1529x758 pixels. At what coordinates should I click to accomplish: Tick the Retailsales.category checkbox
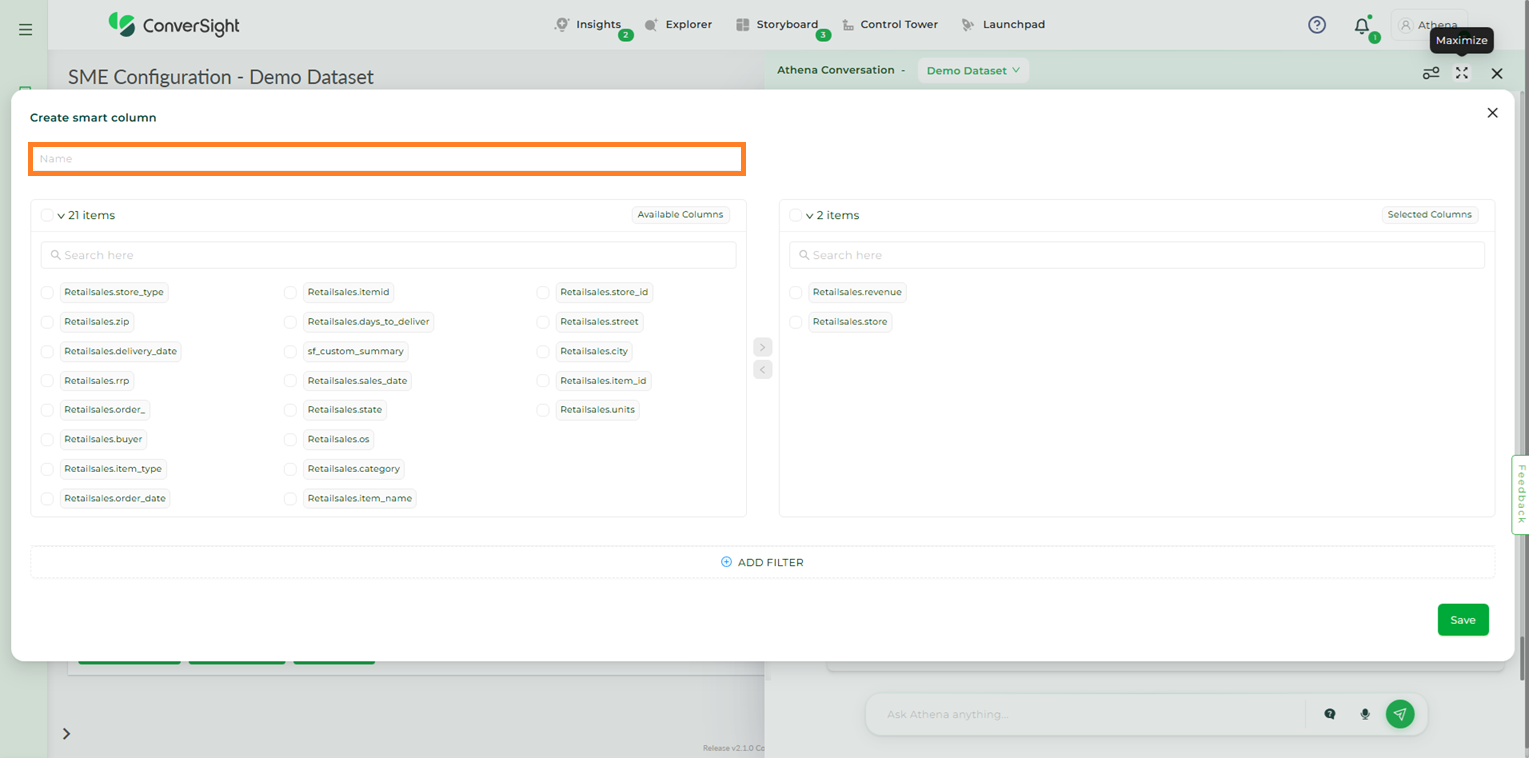290,469
